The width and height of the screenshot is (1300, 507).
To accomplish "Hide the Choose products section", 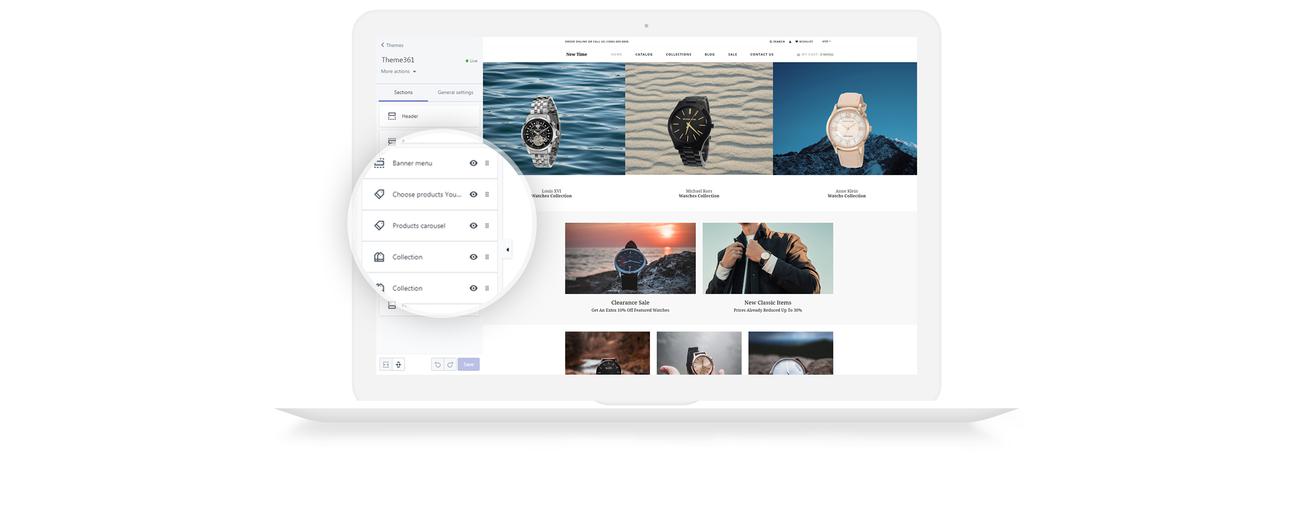I will [473, 194].
